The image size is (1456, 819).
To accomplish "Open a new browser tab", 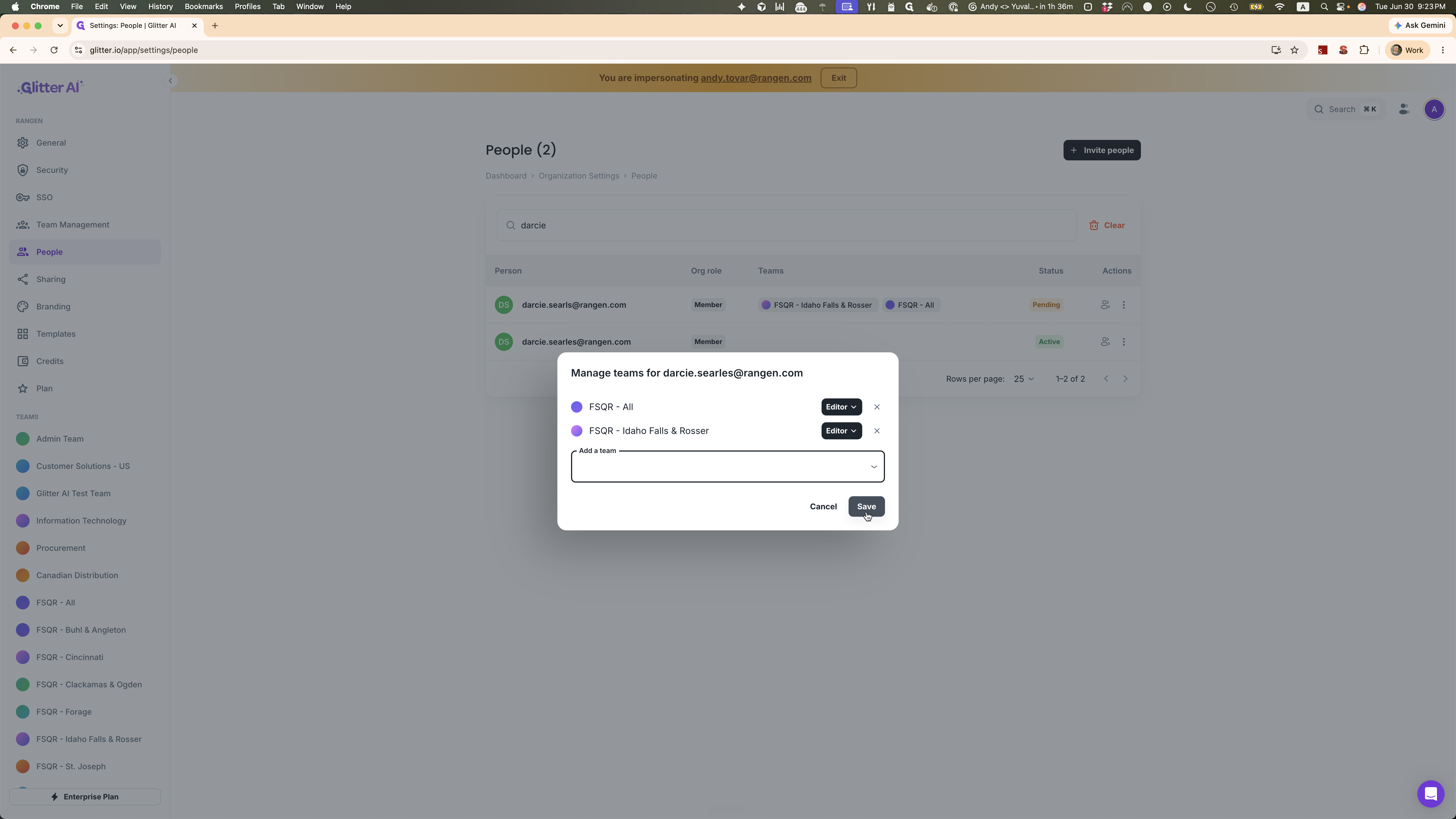I will coord(215,25).
